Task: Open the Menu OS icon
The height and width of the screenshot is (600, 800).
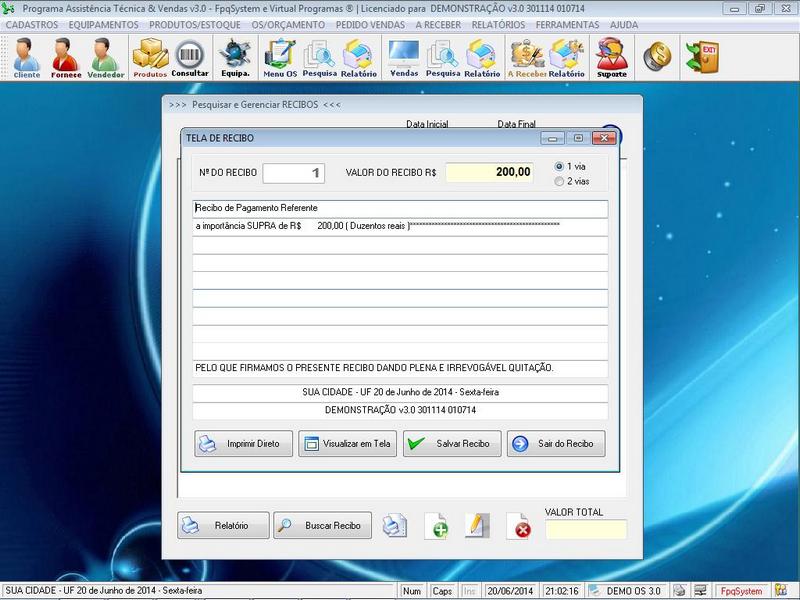Action: coord(280,58)
